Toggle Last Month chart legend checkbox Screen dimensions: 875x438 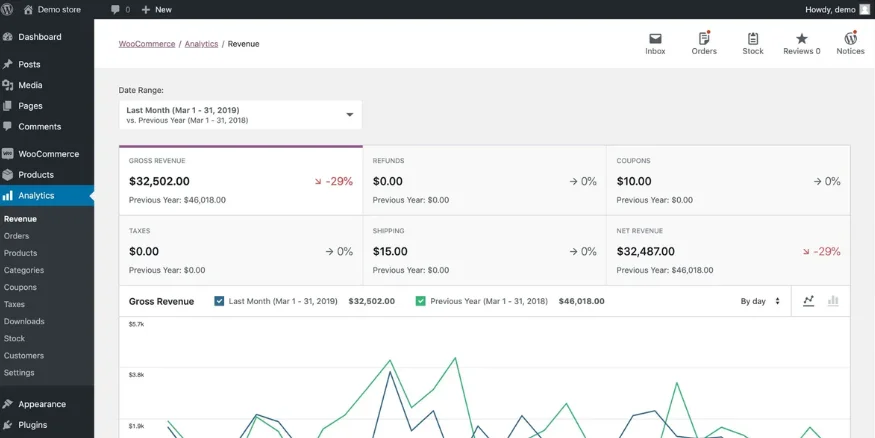pyautogui.click(x=219, y=301)
